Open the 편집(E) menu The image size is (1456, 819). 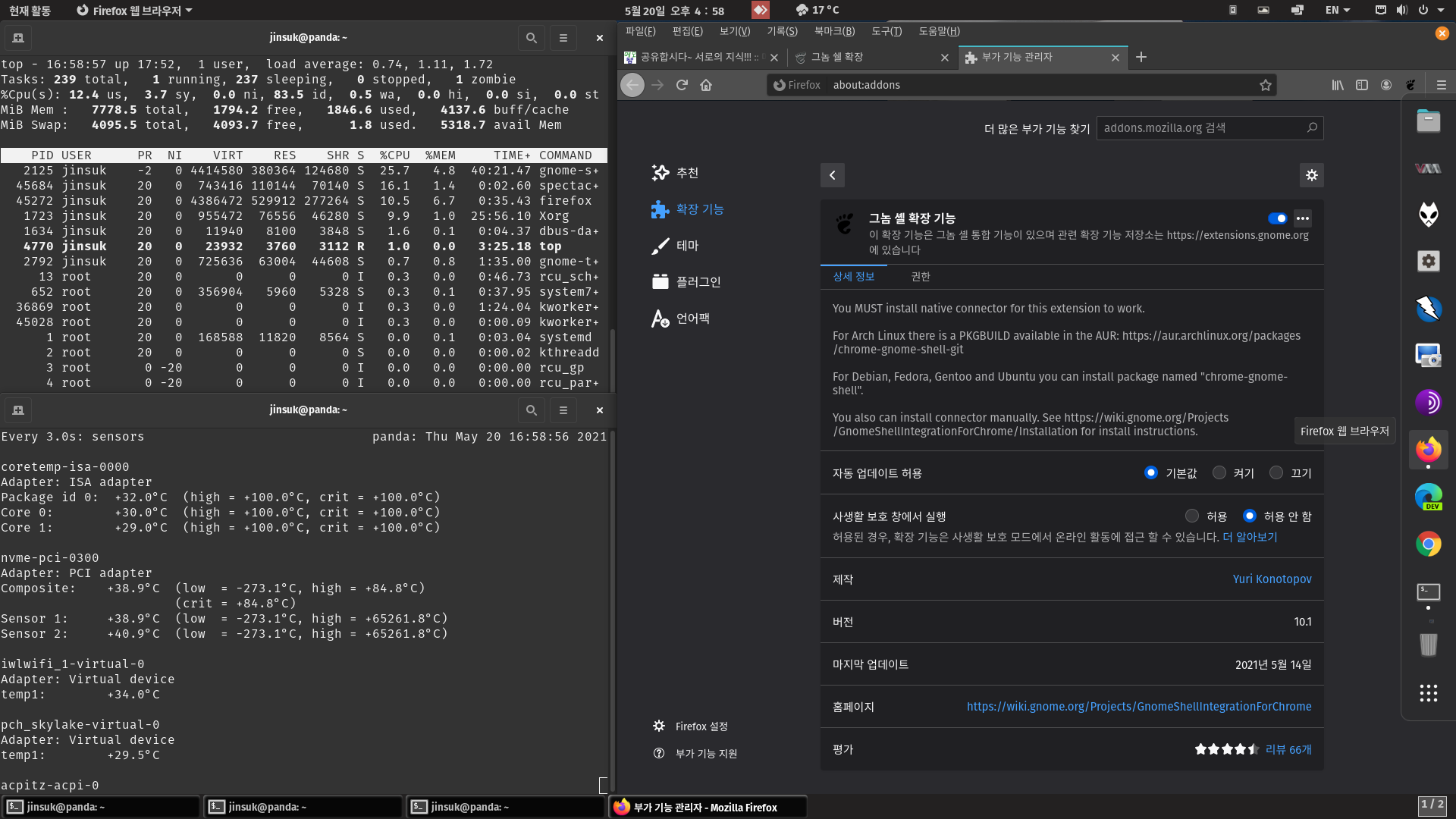(x=687, y=31)
